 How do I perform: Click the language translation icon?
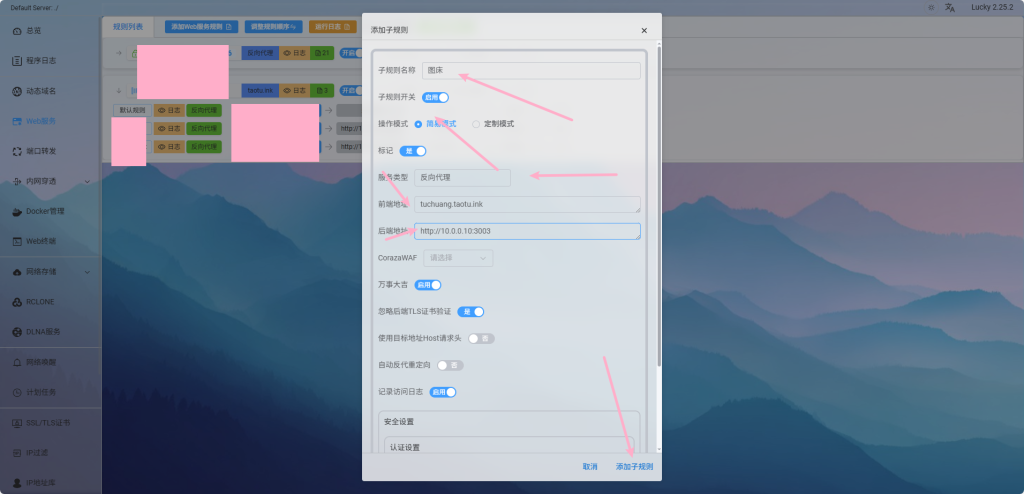click(950, 8)
